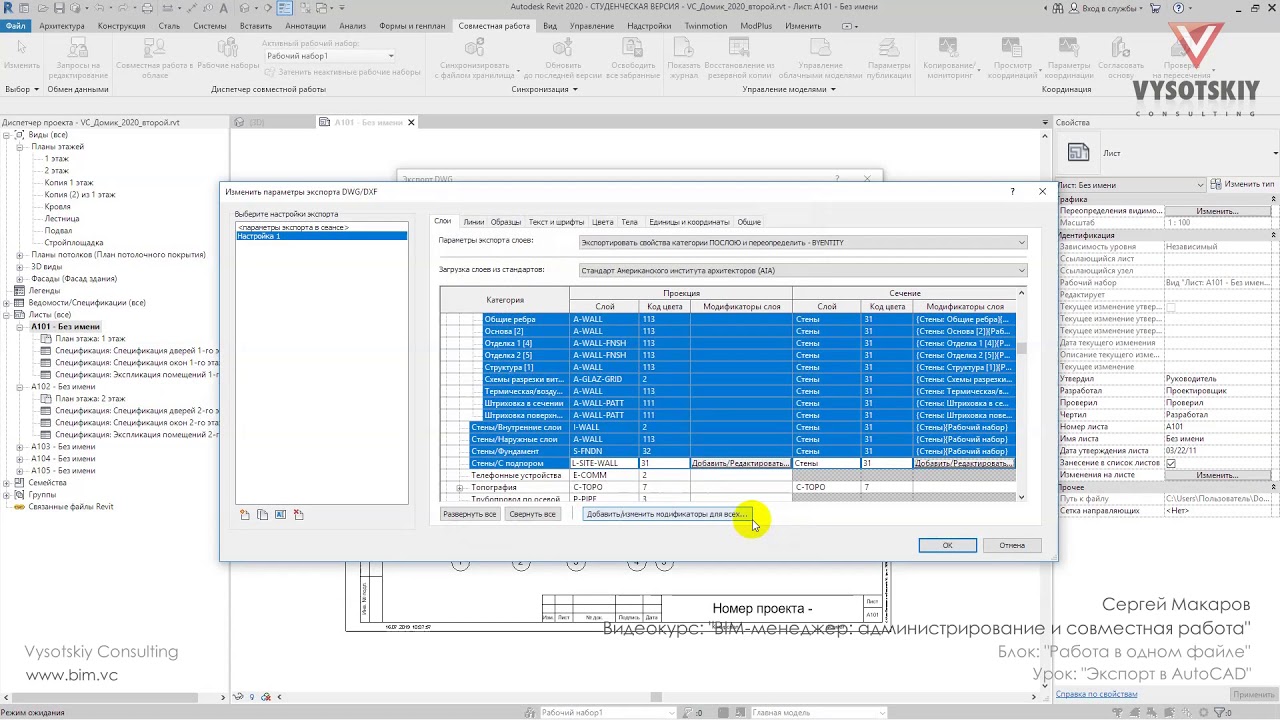Click 'Запросы на редактирование' ribbon icon
The image size is (1280, 720).
tap(77, 47)
